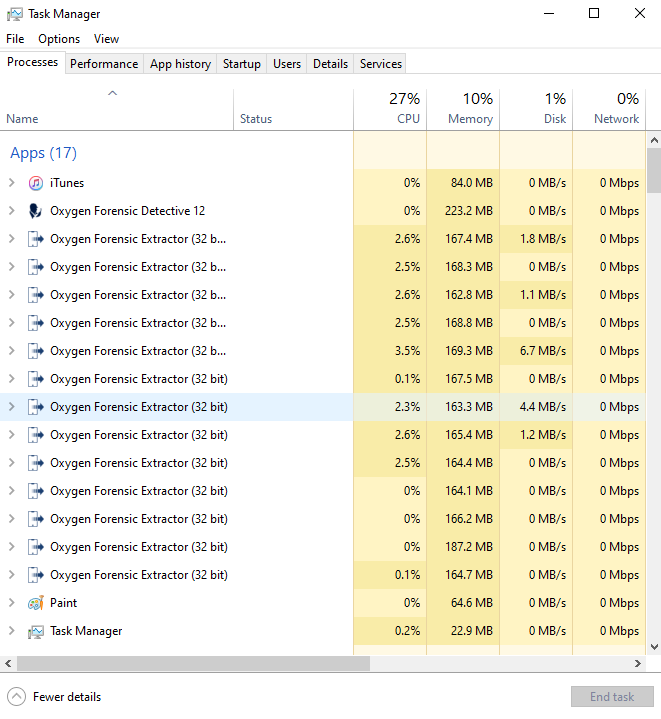Image resolution: width=661 pixels, height=719 pixels.
Task: Click Task Manager title bar icon
Action: (x=14, y=14)
